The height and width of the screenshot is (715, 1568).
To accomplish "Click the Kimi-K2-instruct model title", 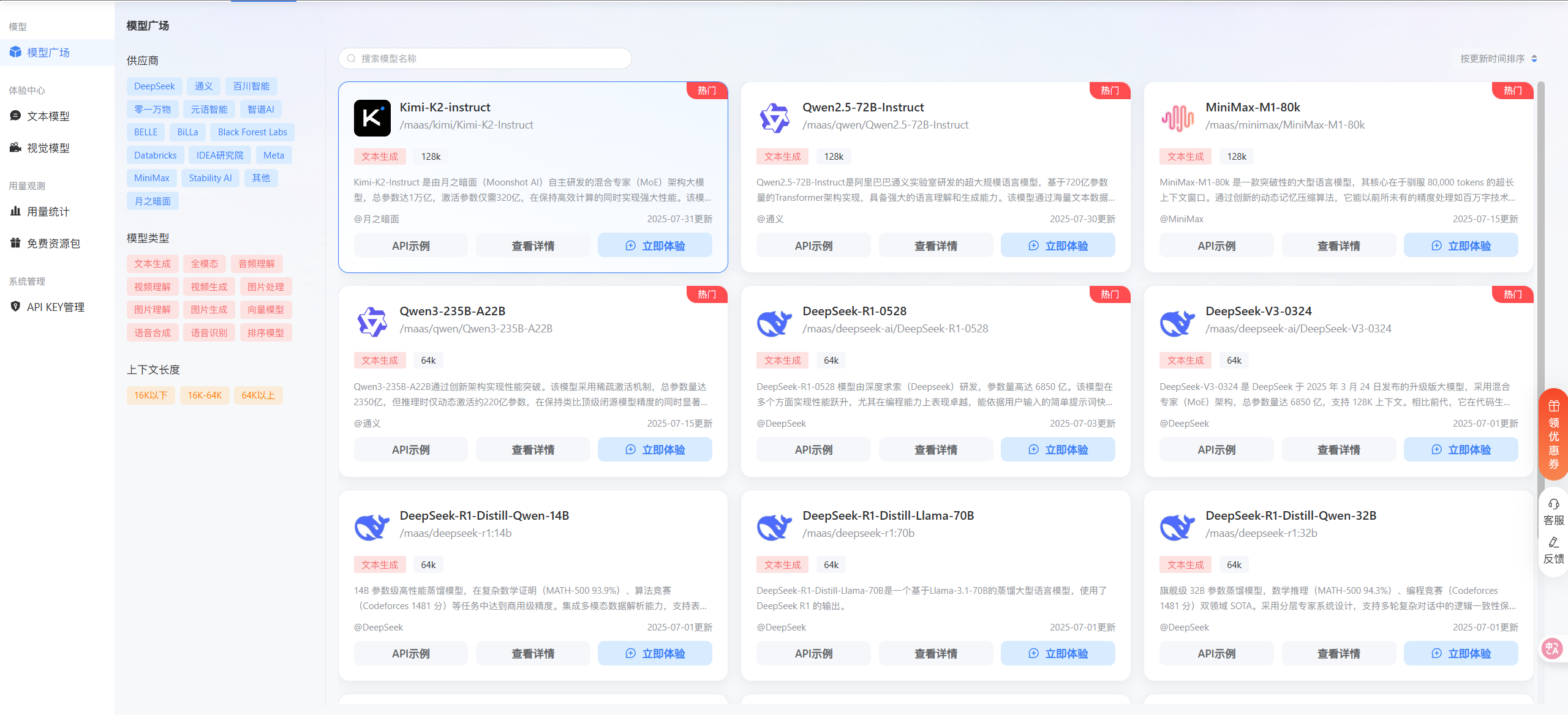I will 445,108.
